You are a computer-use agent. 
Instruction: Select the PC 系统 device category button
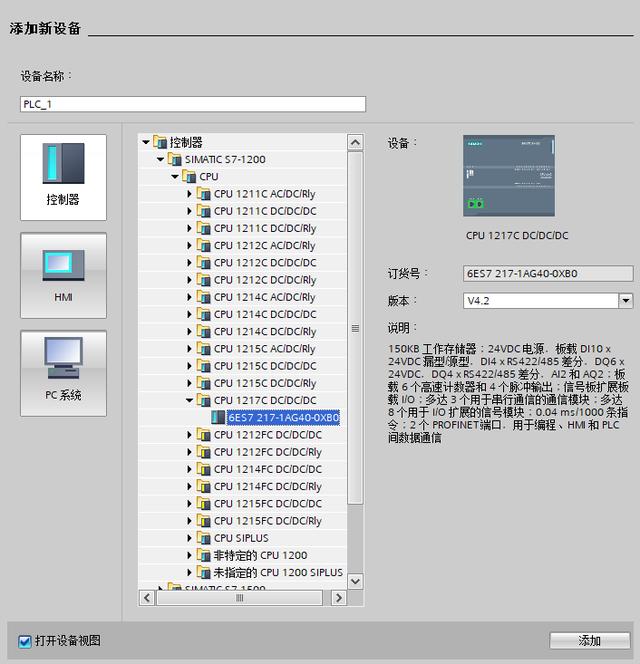tap(63, 374)
